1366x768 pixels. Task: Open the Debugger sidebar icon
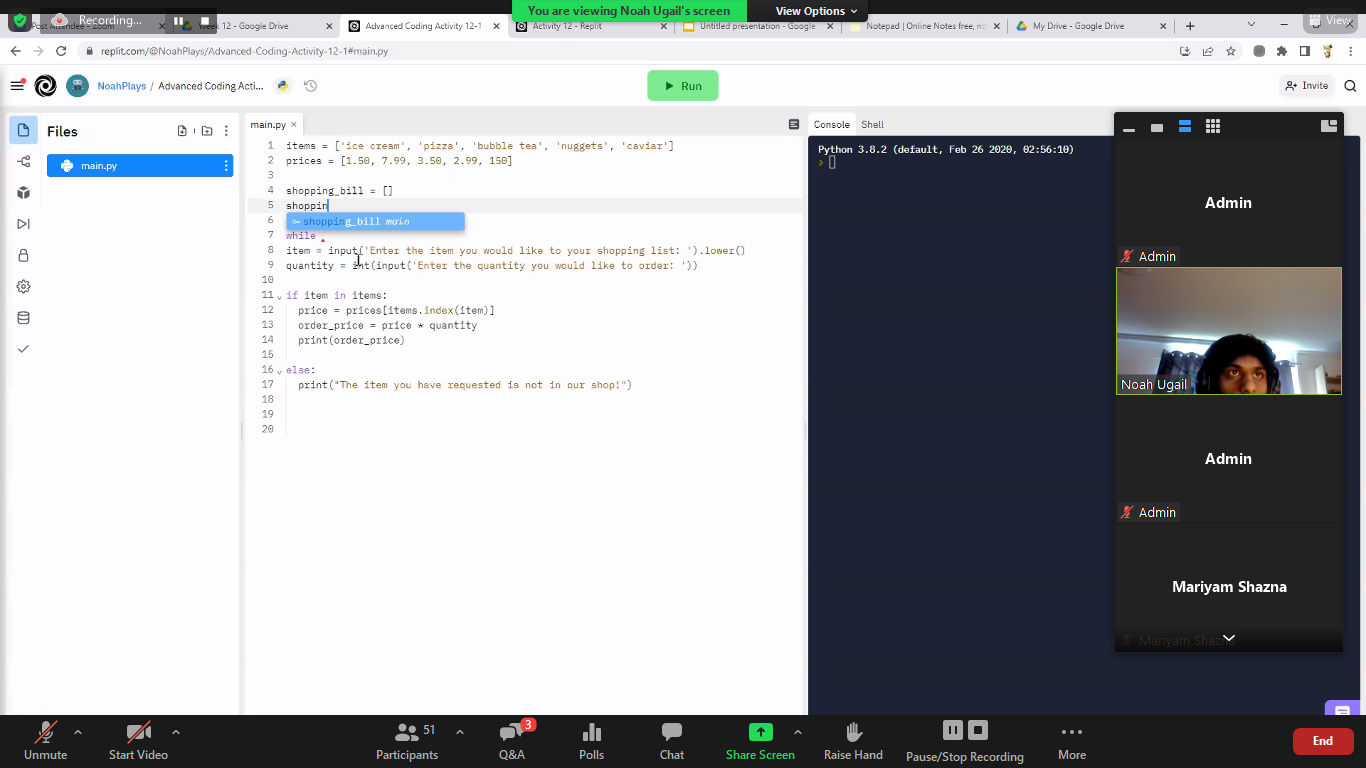coord(24,224)
